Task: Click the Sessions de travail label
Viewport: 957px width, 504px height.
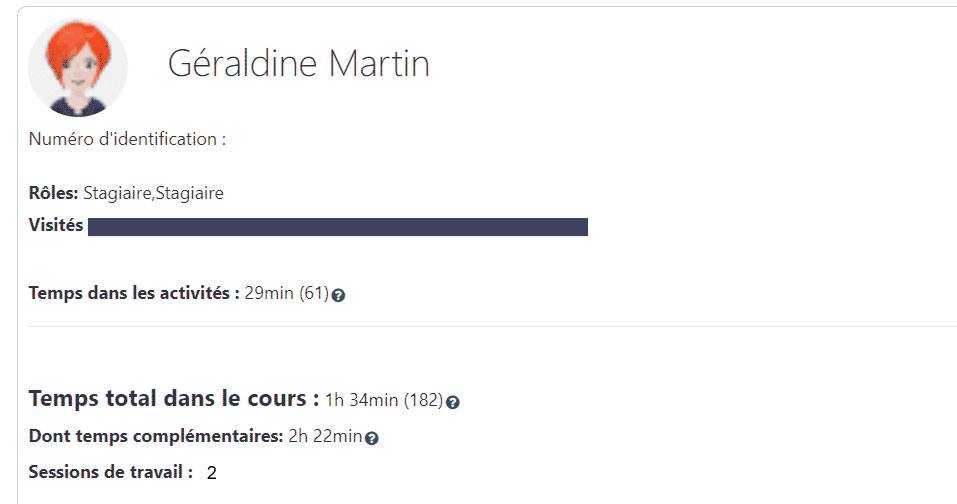Action: (110, 471)
